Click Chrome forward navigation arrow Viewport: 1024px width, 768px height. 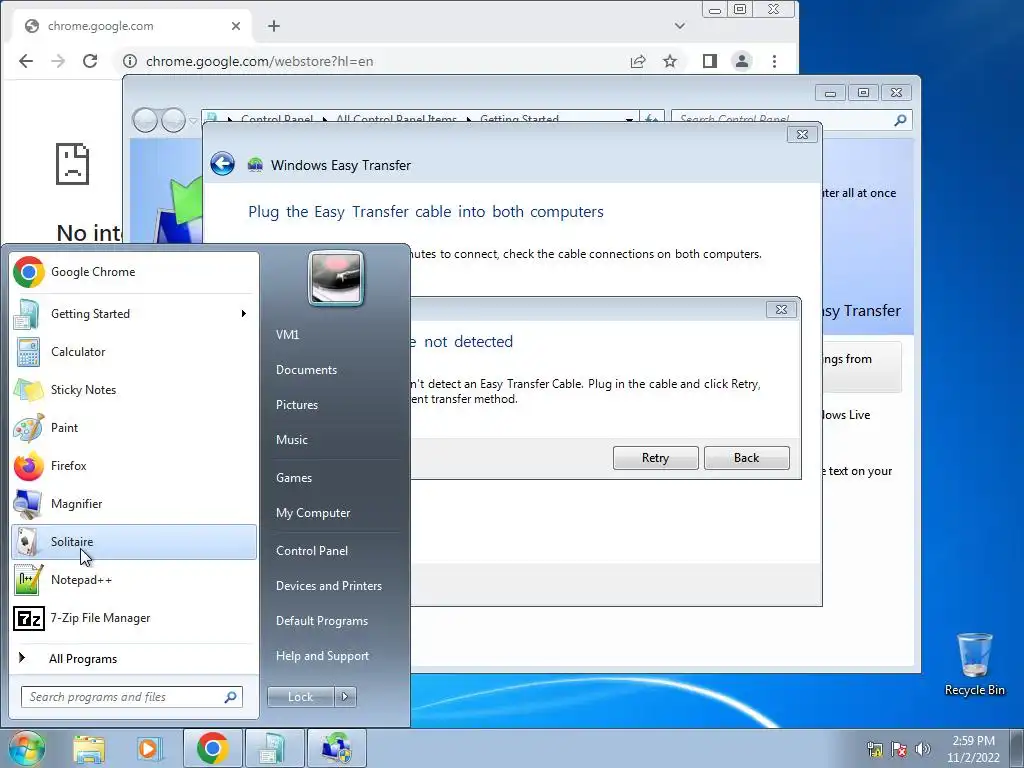[58, 61]
